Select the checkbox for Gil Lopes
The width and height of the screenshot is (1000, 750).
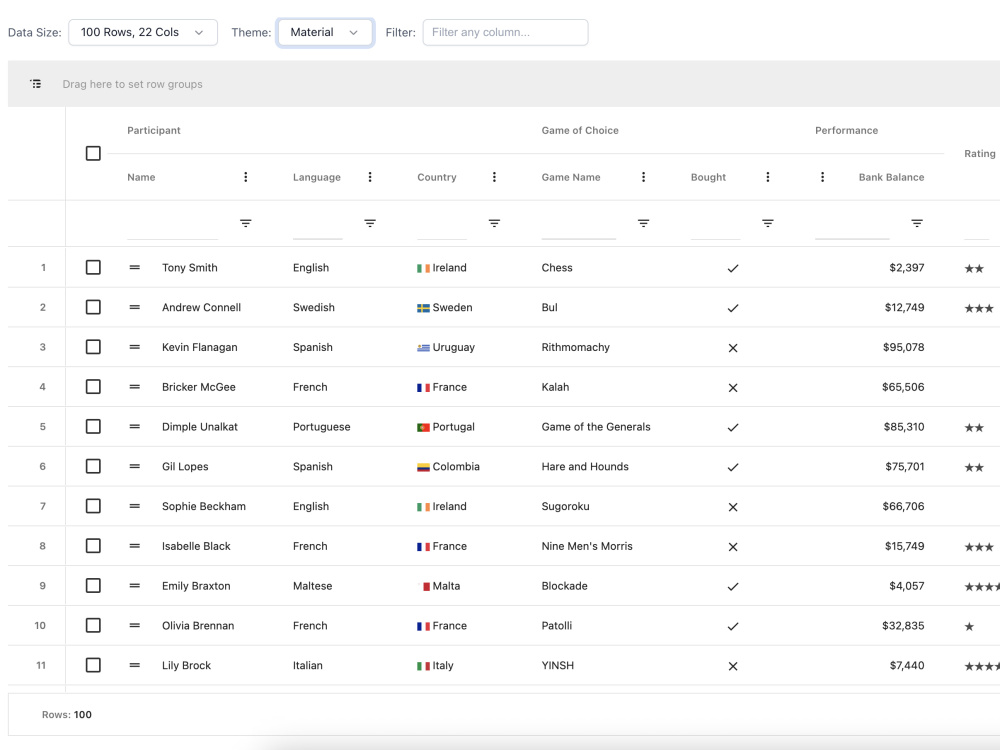tap(93, 467)
